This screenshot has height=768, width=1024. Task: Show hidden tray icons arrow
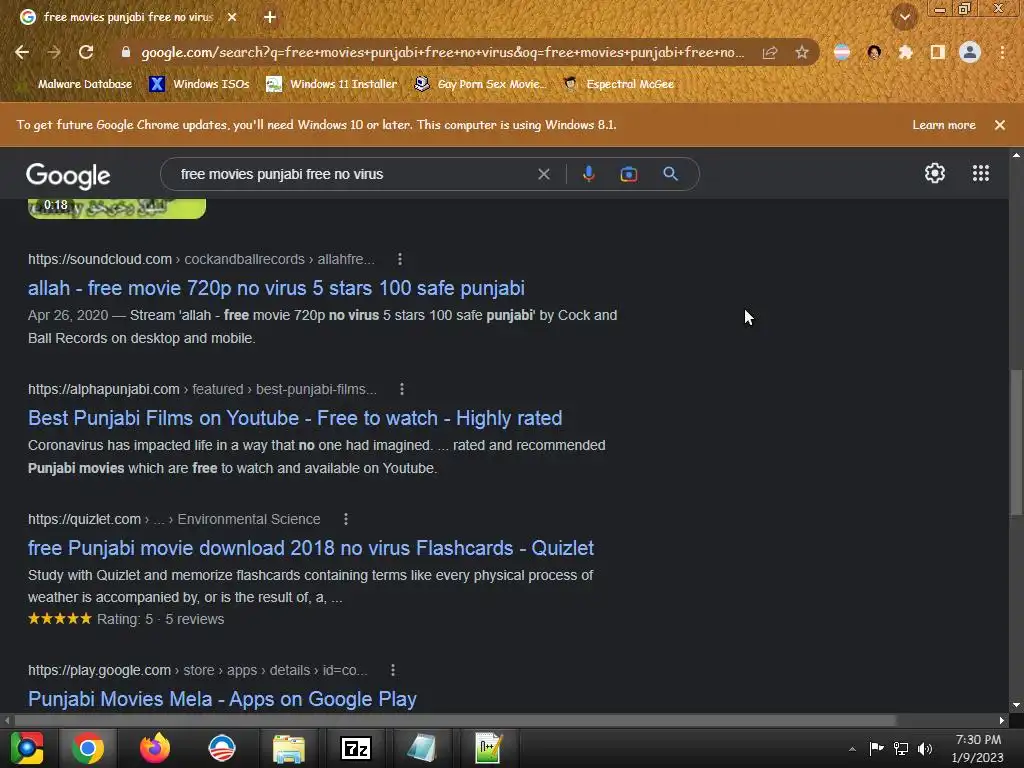click(852, 748)
